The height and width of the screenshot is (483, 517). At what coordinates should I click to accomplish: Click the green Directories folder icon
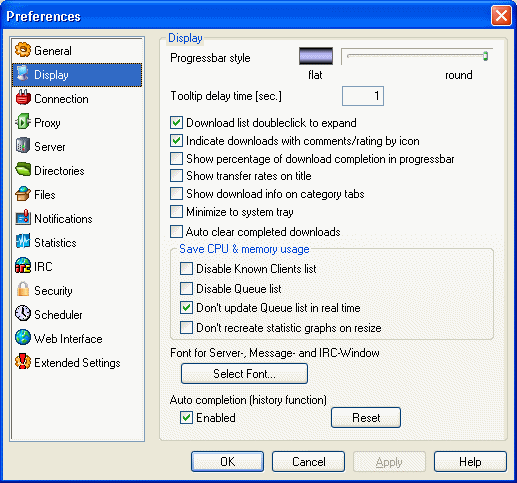(23, 170)
